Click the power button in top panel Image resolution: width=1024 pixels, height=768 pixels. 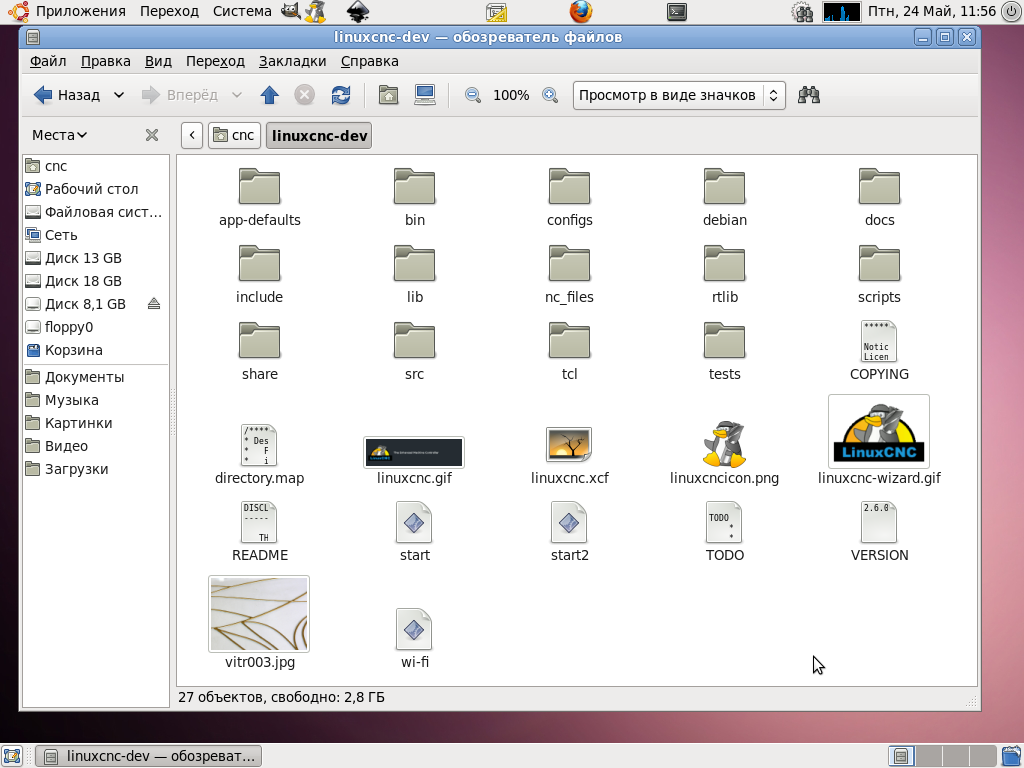point(1010,11)
